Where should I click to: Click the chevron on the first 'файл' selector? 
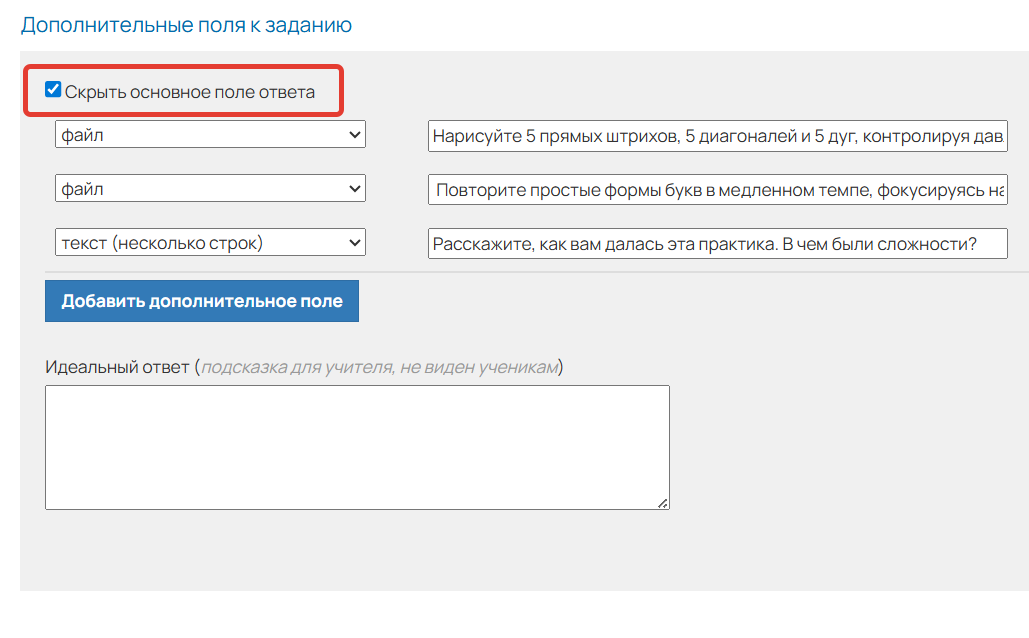pos(355,134)
